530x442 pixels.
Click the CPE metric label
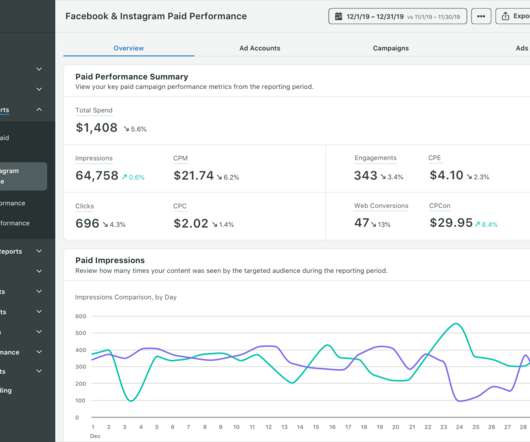[434, 158]
